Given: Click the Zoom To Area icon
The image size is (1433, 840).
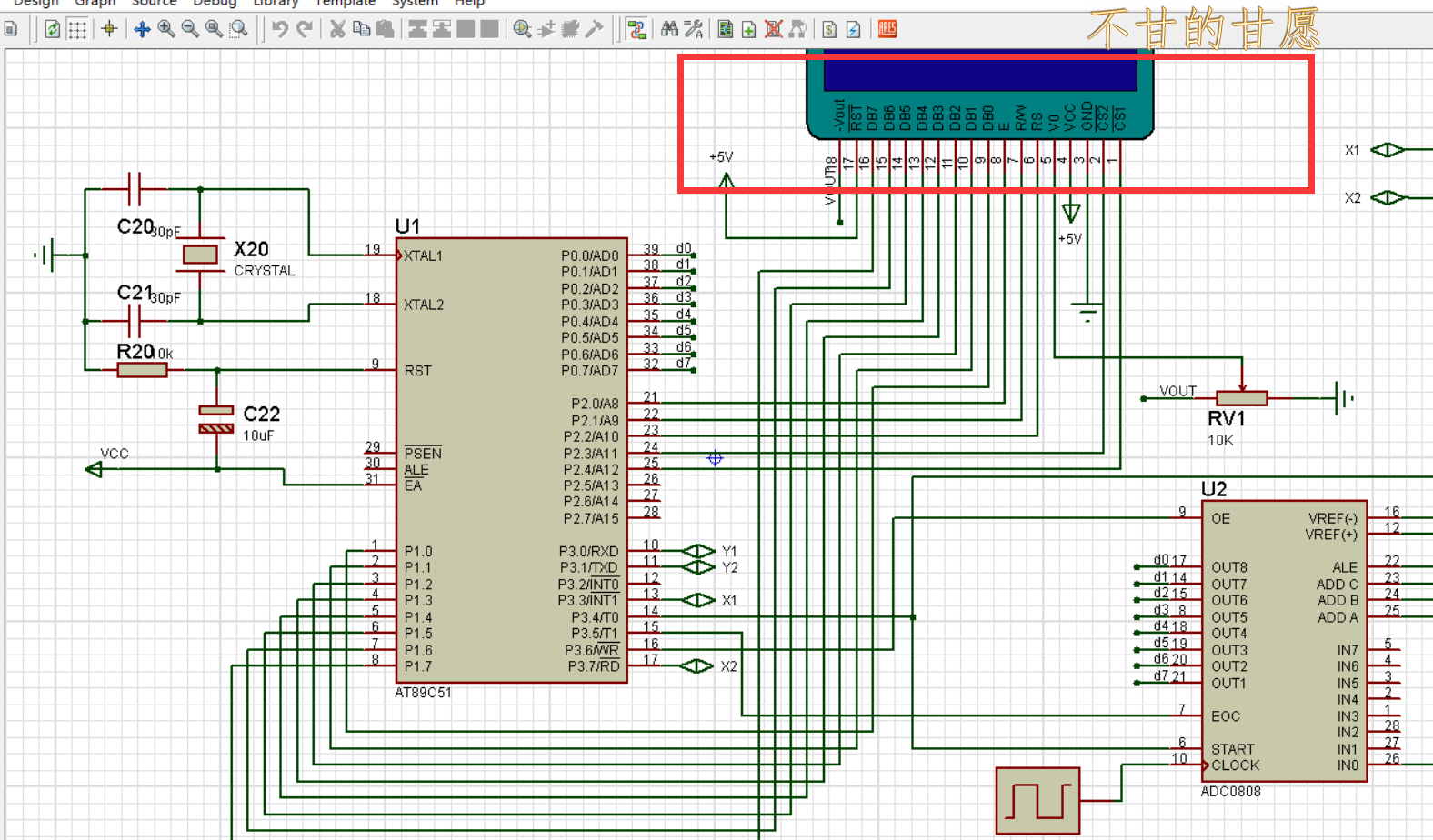Looking at the screenshot, I should [x=238, y=29].
